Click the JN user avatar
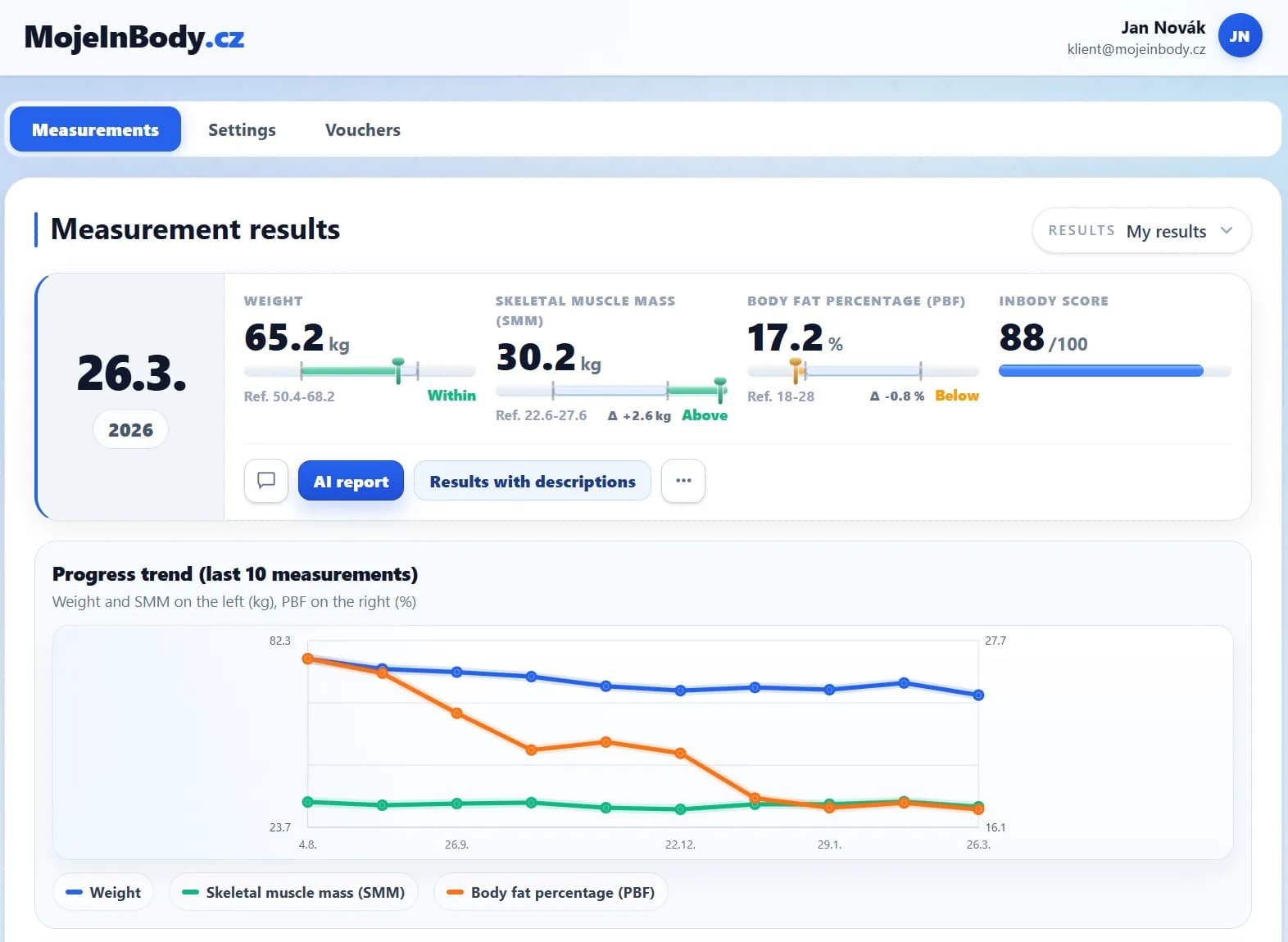Screen dimensions: 1288x942 pyautogui.click(x=1240, y=36)
